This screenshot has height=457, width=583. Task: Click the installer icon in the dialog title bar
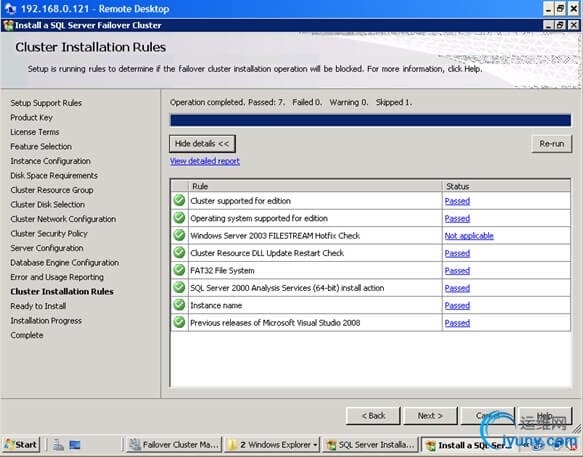tap(8, 25)
